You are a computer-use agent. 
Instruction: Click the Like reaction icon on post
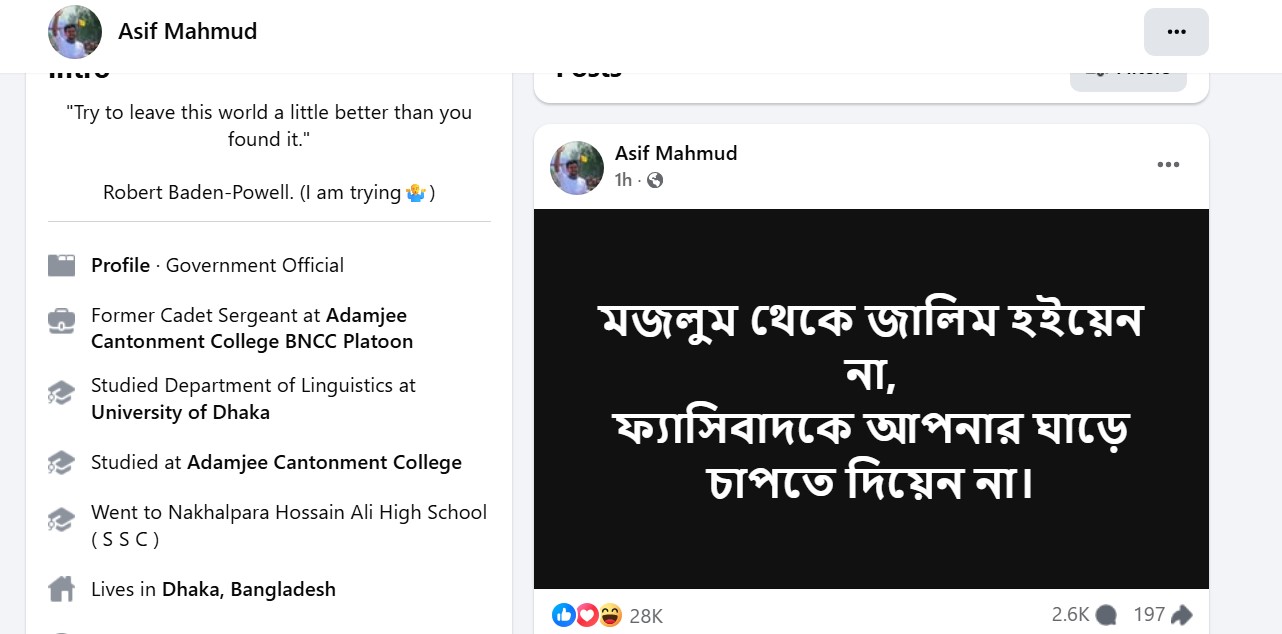point(564,615)
